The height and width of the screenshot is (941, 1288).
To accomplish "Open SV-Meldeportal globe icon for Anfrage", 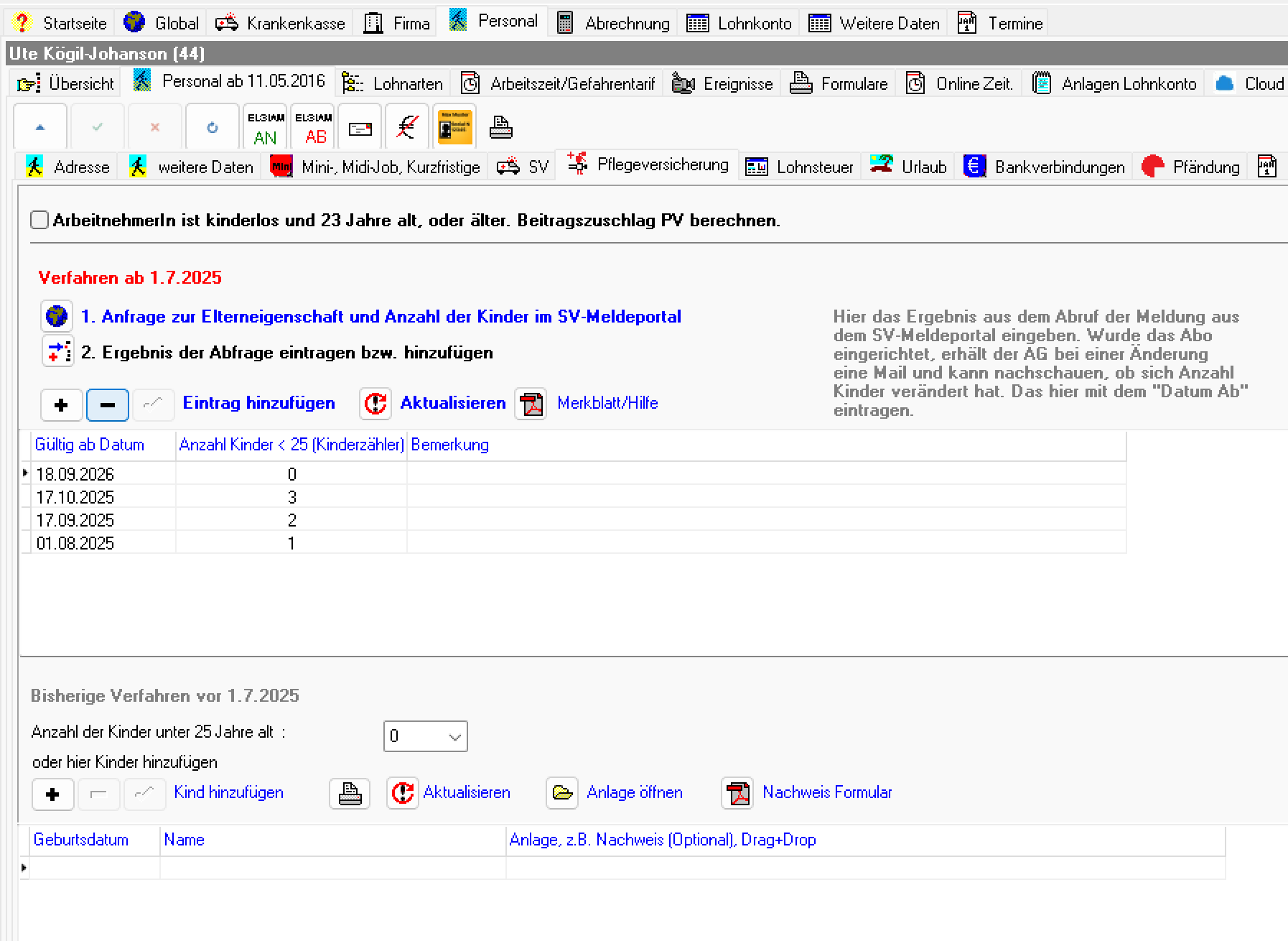I will point(57,316).
